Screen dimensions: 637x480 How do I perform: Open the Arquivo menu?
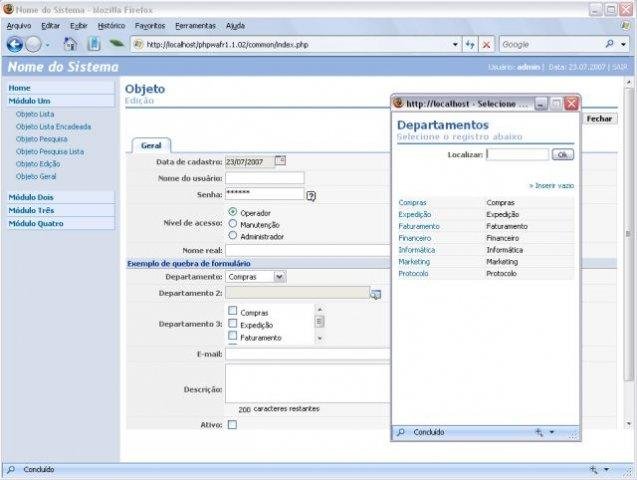pyautogui.click(x=19, y=26)
